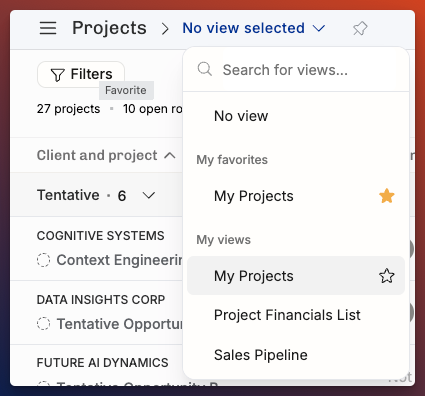This screenshot has width=425, height=396.
Task: Open the No view selected dropdown
Action: pyautogui.click(x=254, y=28)
